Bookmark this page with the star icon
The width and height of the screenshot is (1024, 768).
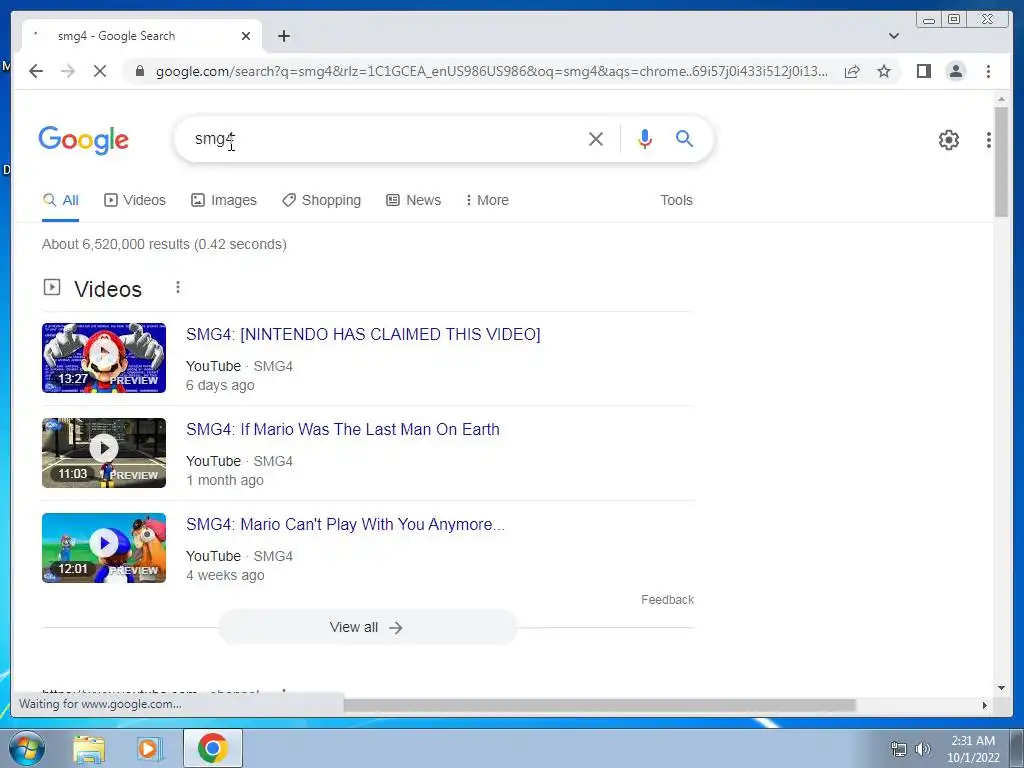884,71
